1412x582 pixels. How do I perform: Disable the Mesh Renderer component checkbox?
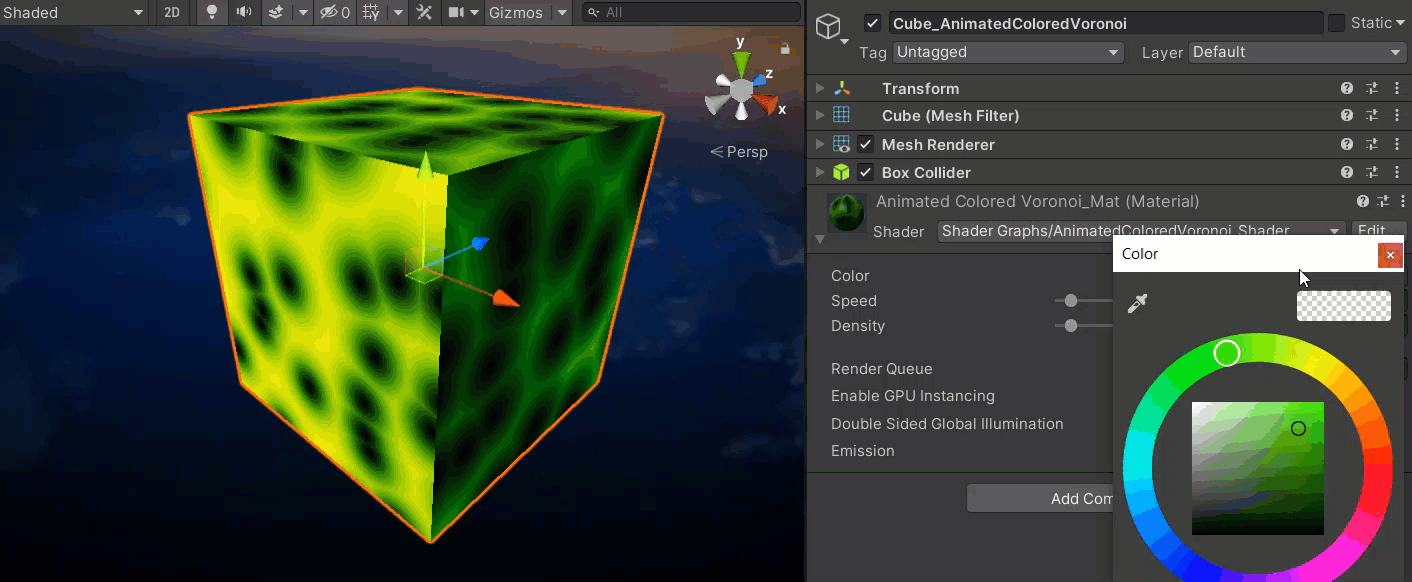865,144
